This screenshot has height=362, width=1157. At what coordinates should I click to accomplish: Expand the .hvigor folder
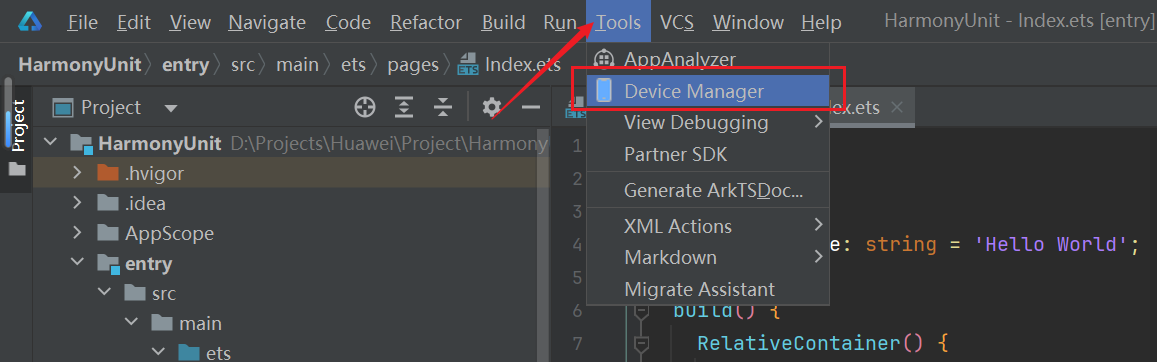coord(77,174)
